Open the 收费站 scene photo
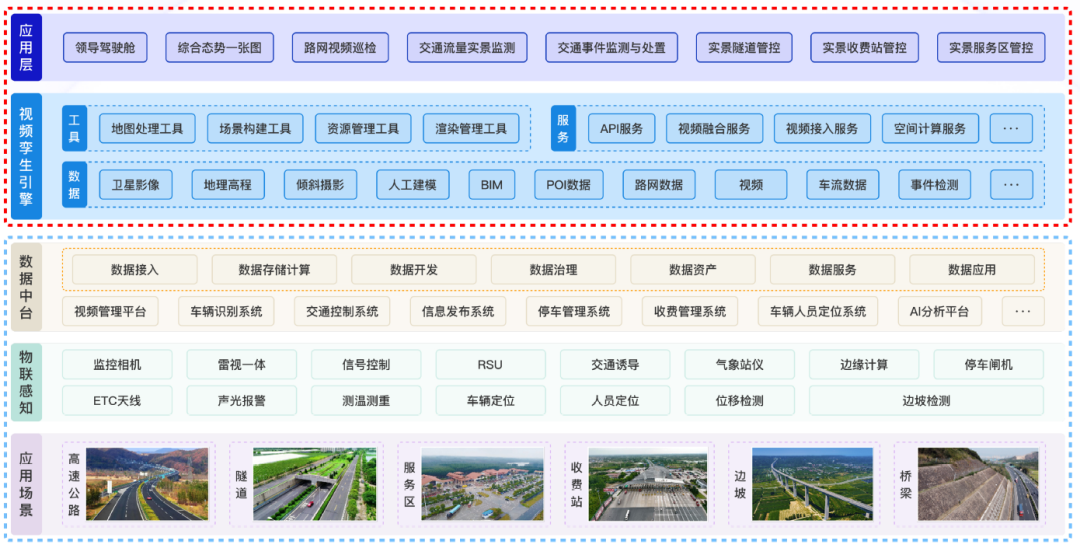The width and height of the screenshot is (1080, 548). 648,484
